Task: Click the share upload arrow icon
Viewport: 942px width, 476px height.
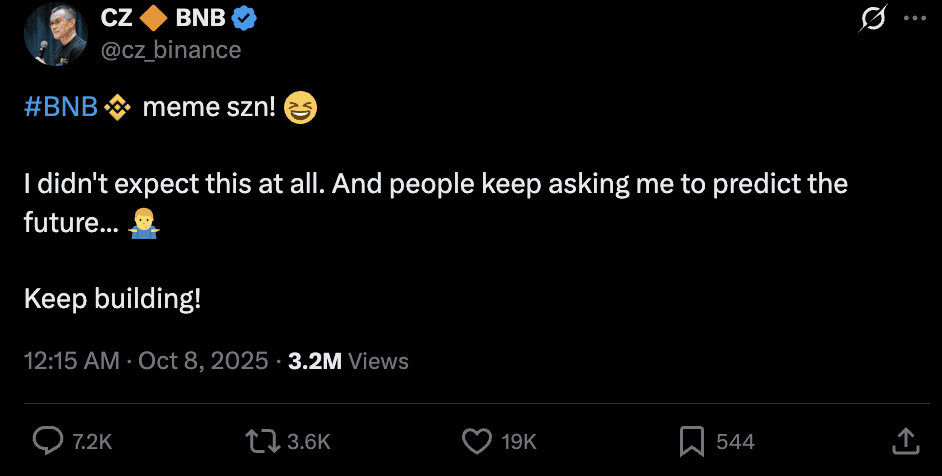Action: coord(905,440)
